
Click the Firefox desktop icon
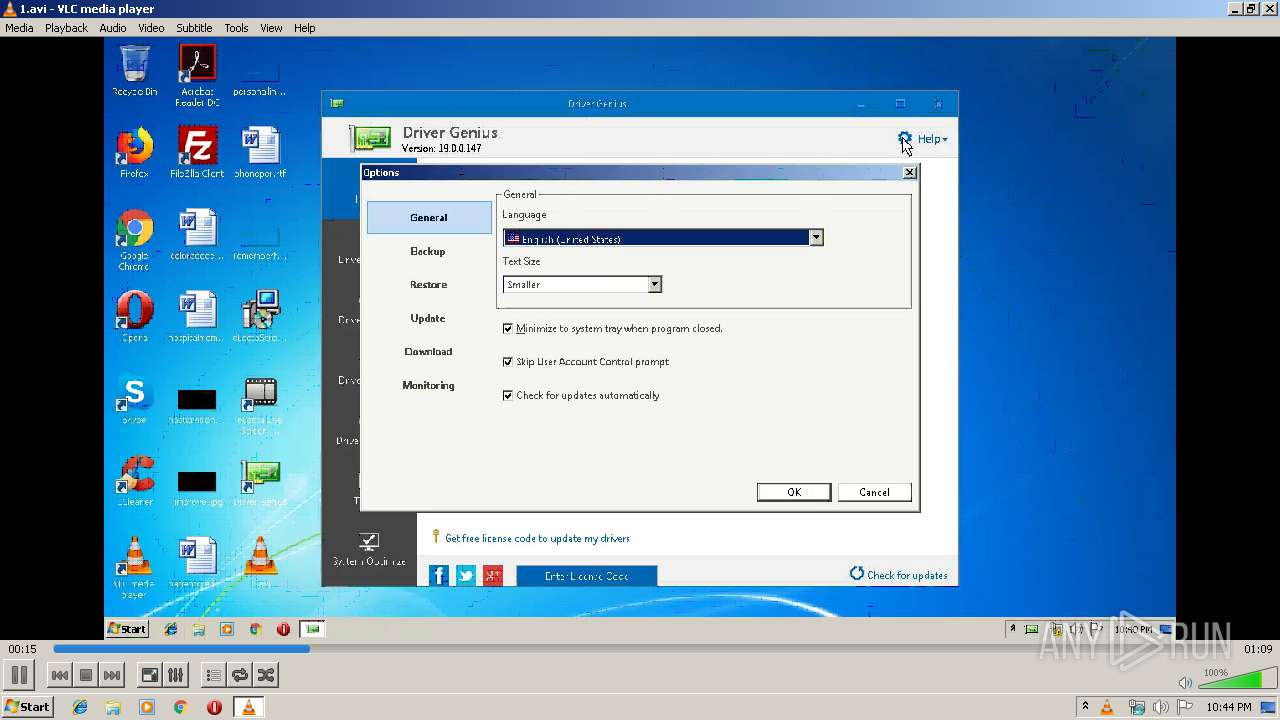coord(134,153)
